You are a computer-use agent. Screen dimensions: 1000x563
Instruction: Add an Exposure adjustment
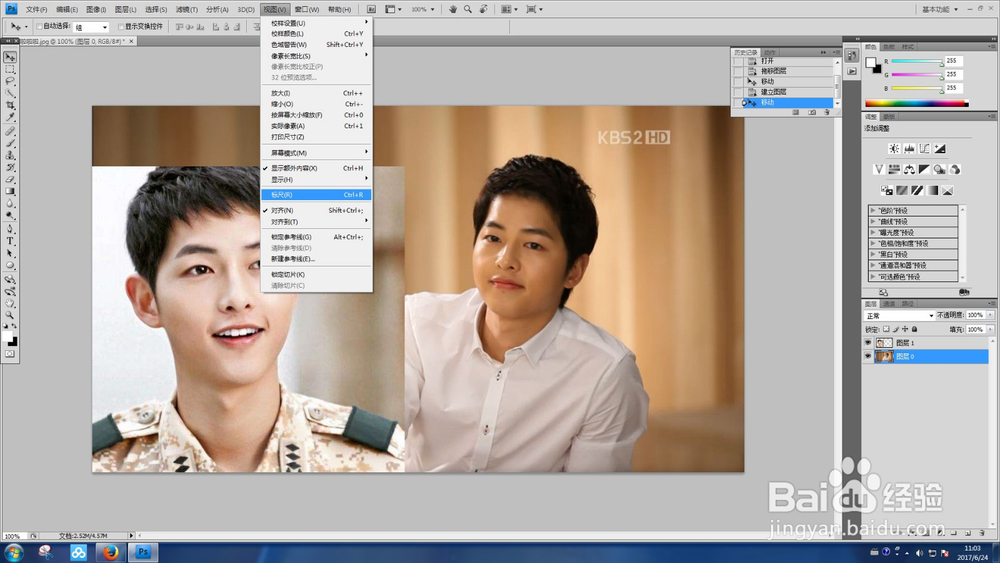click(940, 149)
